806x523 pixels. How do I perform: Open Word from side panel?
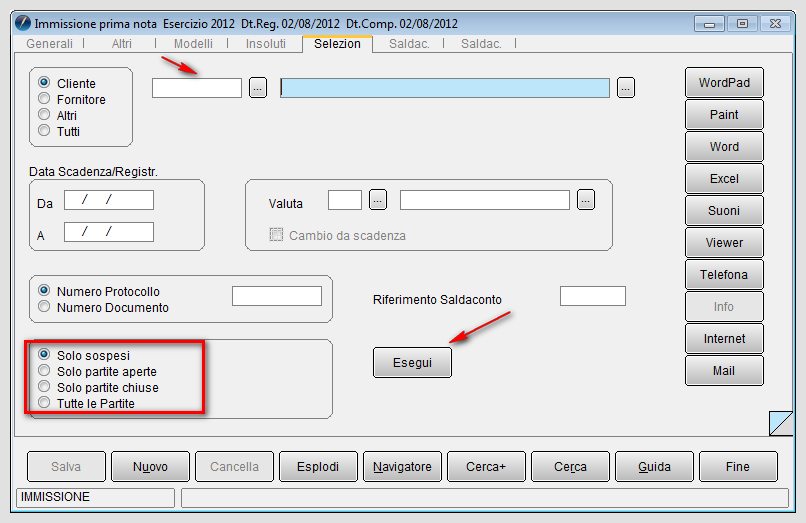coord(724,147)
